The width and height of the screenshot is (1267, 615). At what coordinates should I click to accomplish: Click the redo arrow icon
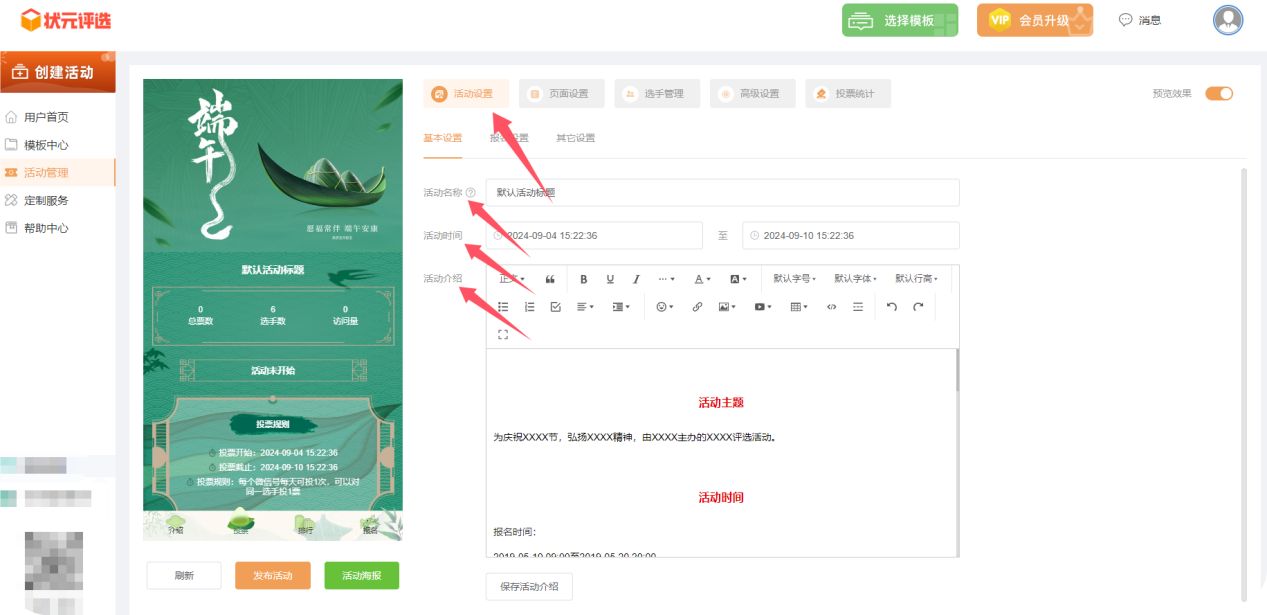(x=918, y=307)
